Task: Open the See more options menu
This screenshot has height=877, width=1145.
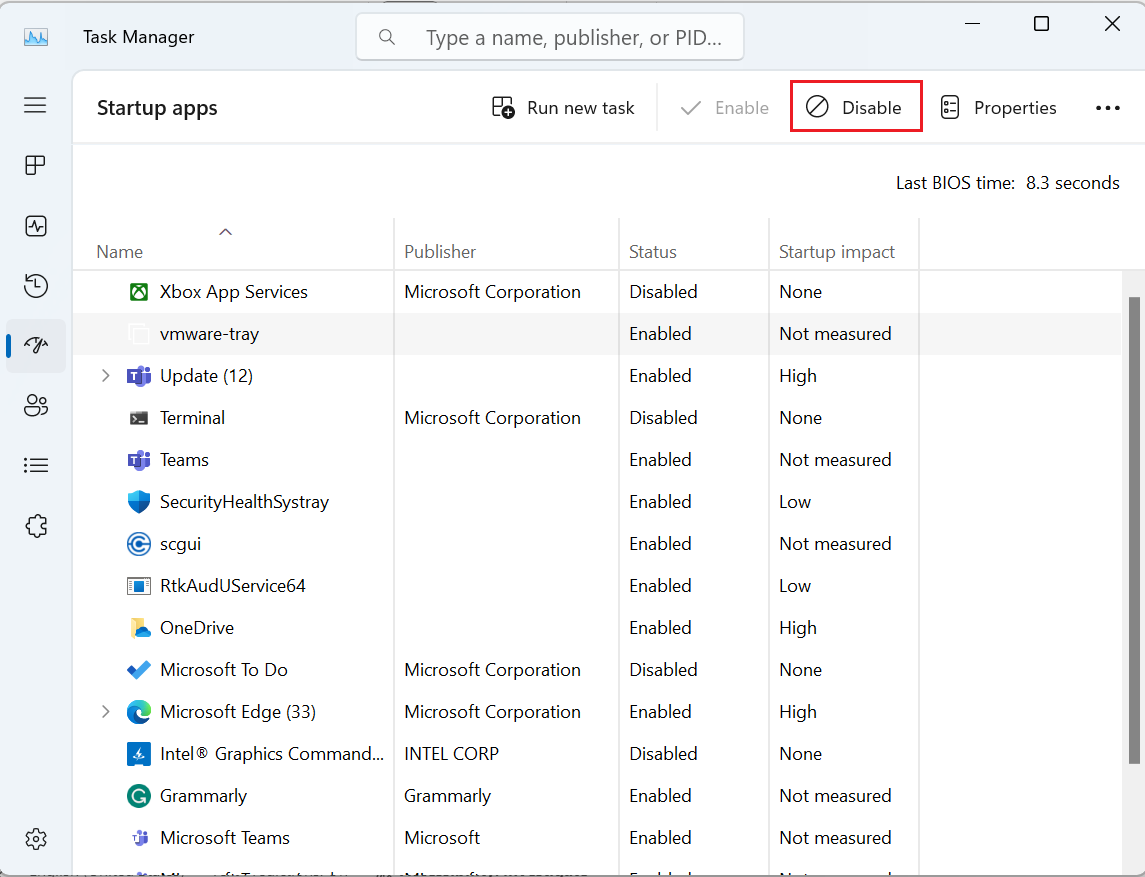Action: click(x=1108, y=107)
